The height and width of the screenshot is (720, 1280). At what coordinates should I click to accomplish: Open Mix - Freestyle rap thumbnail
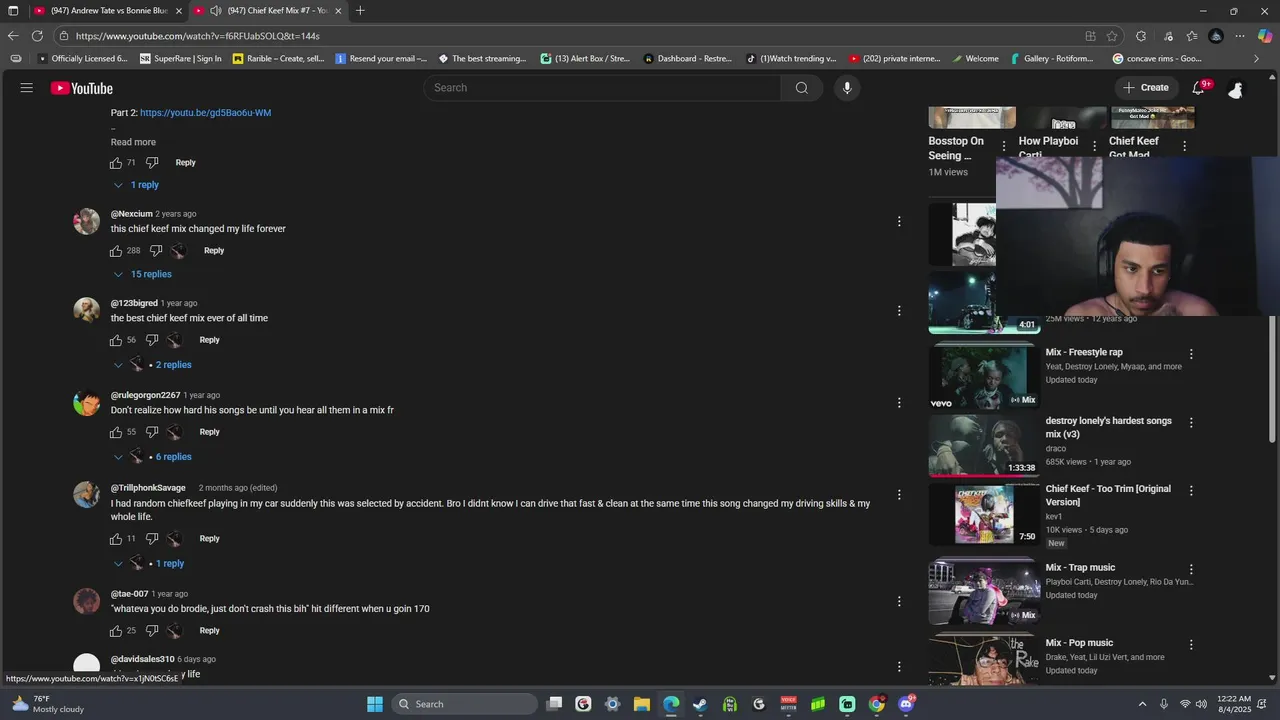(x=984, y=377)
